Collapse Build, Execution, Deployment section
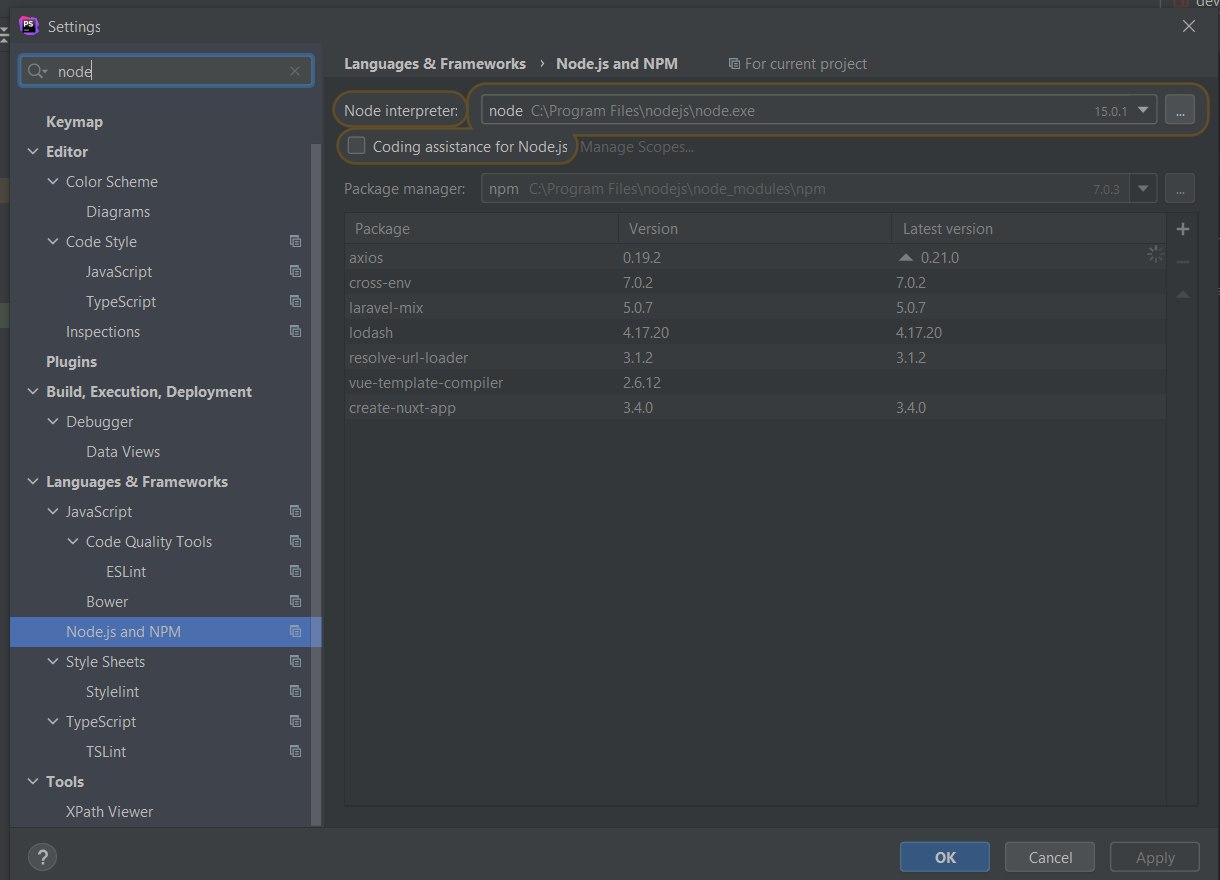The image size is (1220, 880). [x=32, y=392]
